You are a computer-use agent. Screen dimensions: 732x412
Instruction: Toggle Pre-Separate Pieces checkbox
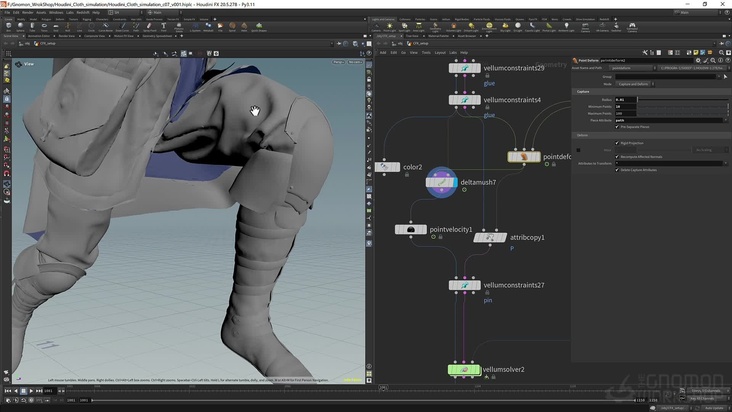pos(617,127)
